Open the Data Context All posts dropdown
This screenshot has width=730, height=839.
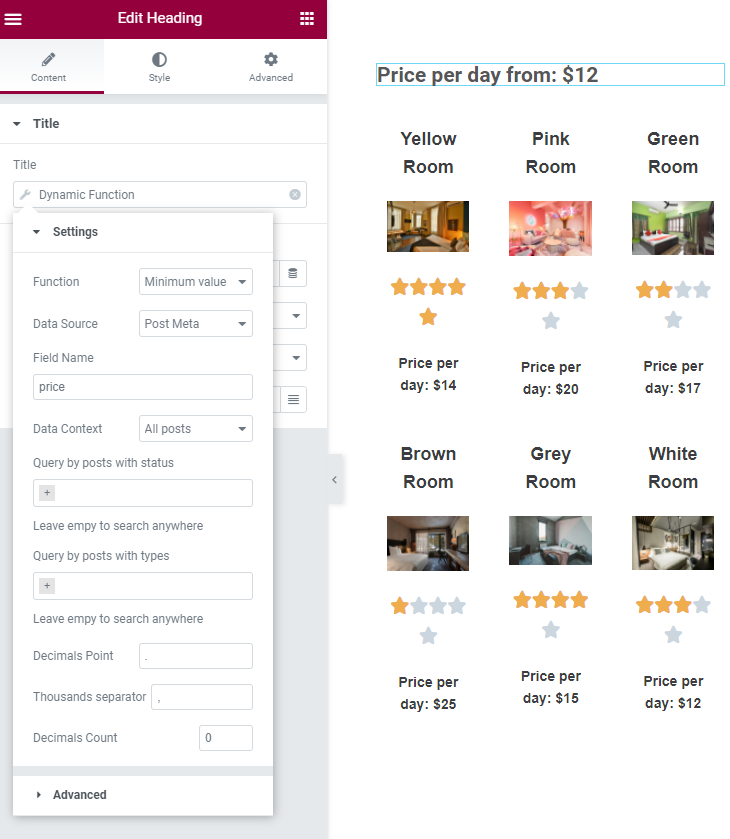click(196, 429)
